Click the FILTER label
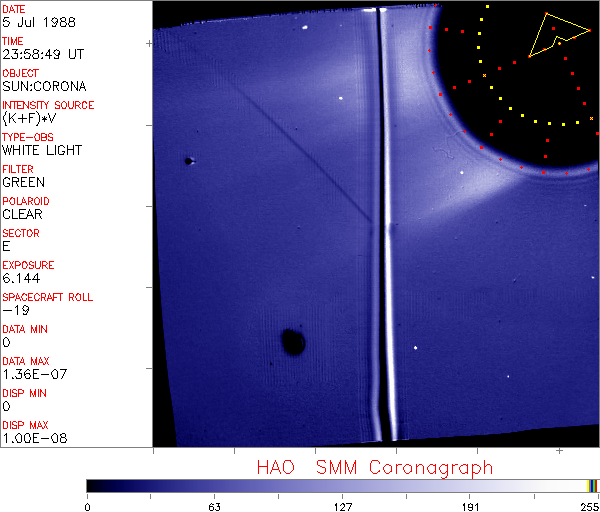Viewport: 600px width, 512px height. [18, 169]
